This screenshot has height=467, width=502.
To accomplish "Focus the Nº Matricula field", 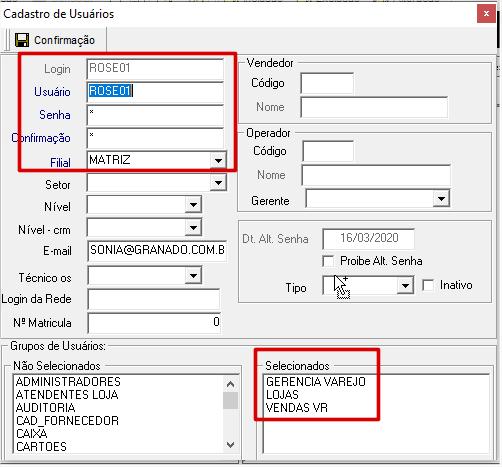I will tap(154, 323).
